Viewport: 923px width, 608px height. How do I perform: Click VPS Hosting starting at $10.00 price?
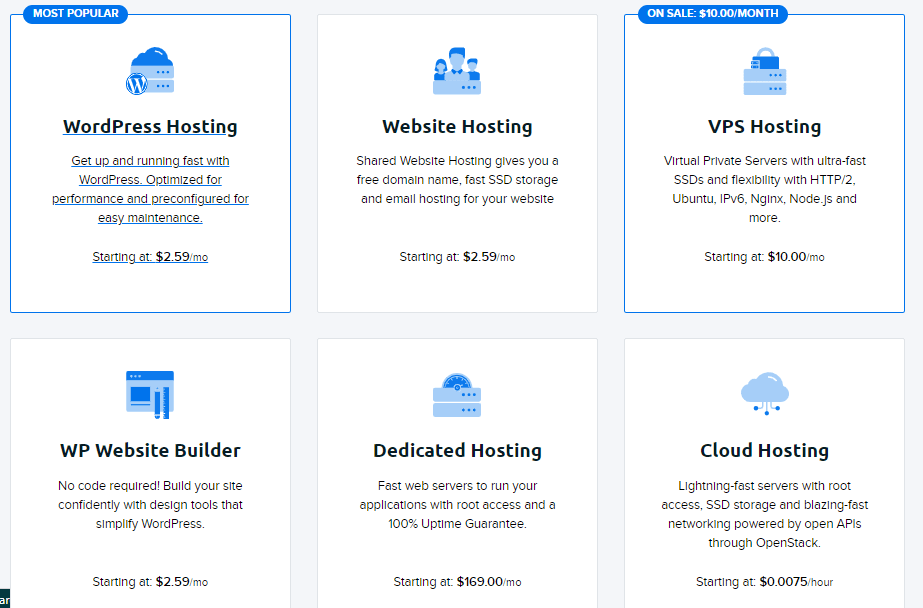(764, 257)
